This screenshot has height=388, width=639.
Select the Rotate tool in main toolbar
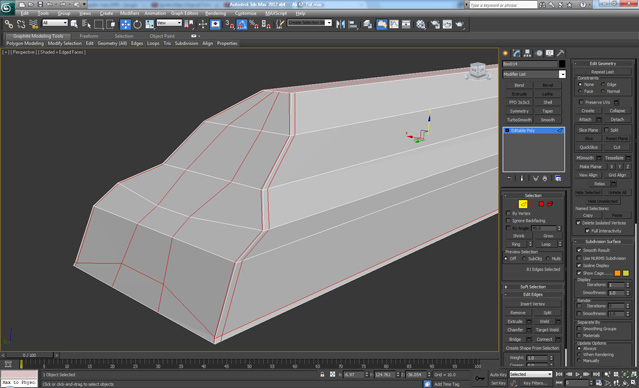[x=137, y=24]
